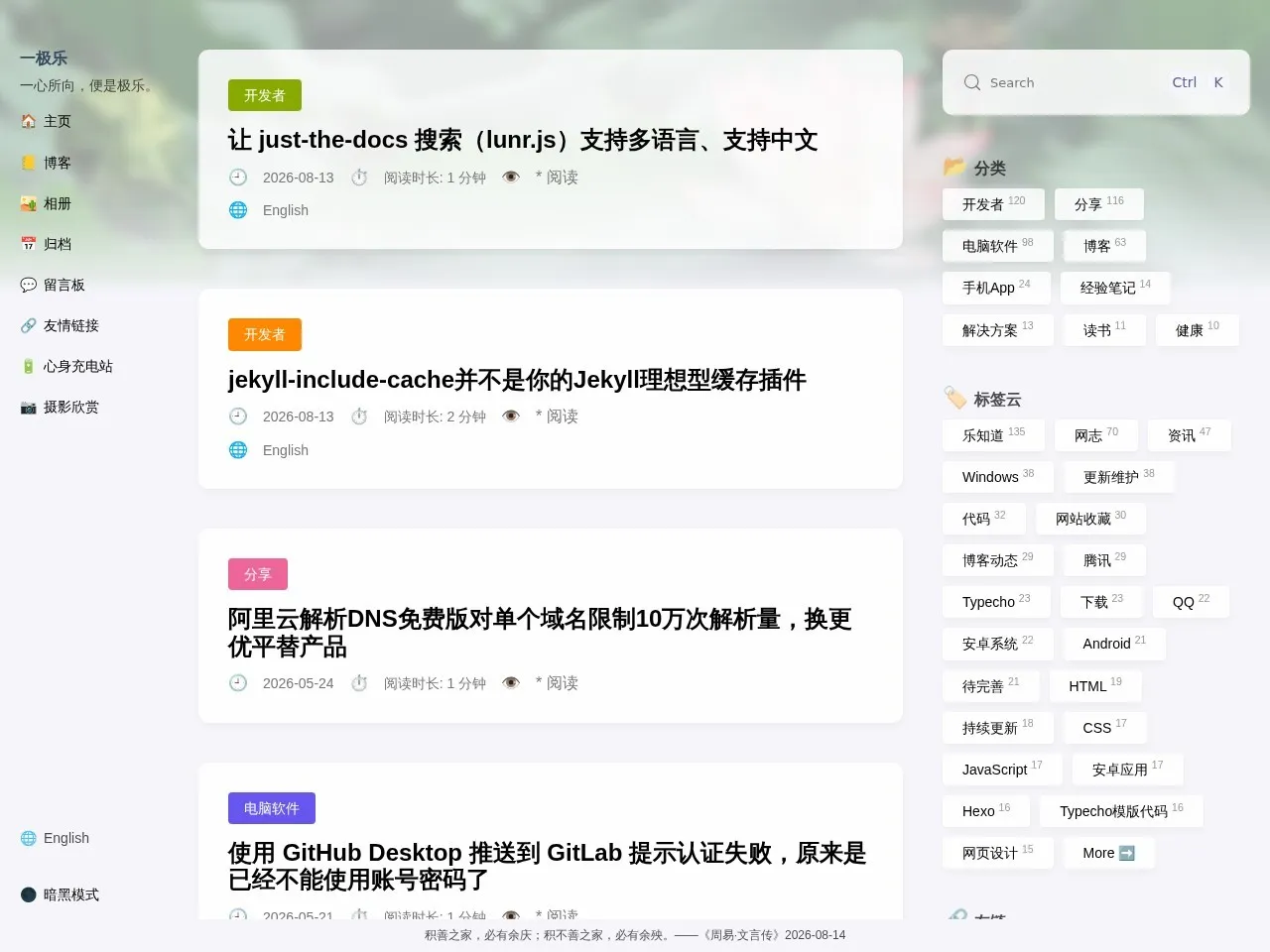The image size is (1270, 952).
Task: Click the tag icon next to 标签云
Action: tap(954, 398)
